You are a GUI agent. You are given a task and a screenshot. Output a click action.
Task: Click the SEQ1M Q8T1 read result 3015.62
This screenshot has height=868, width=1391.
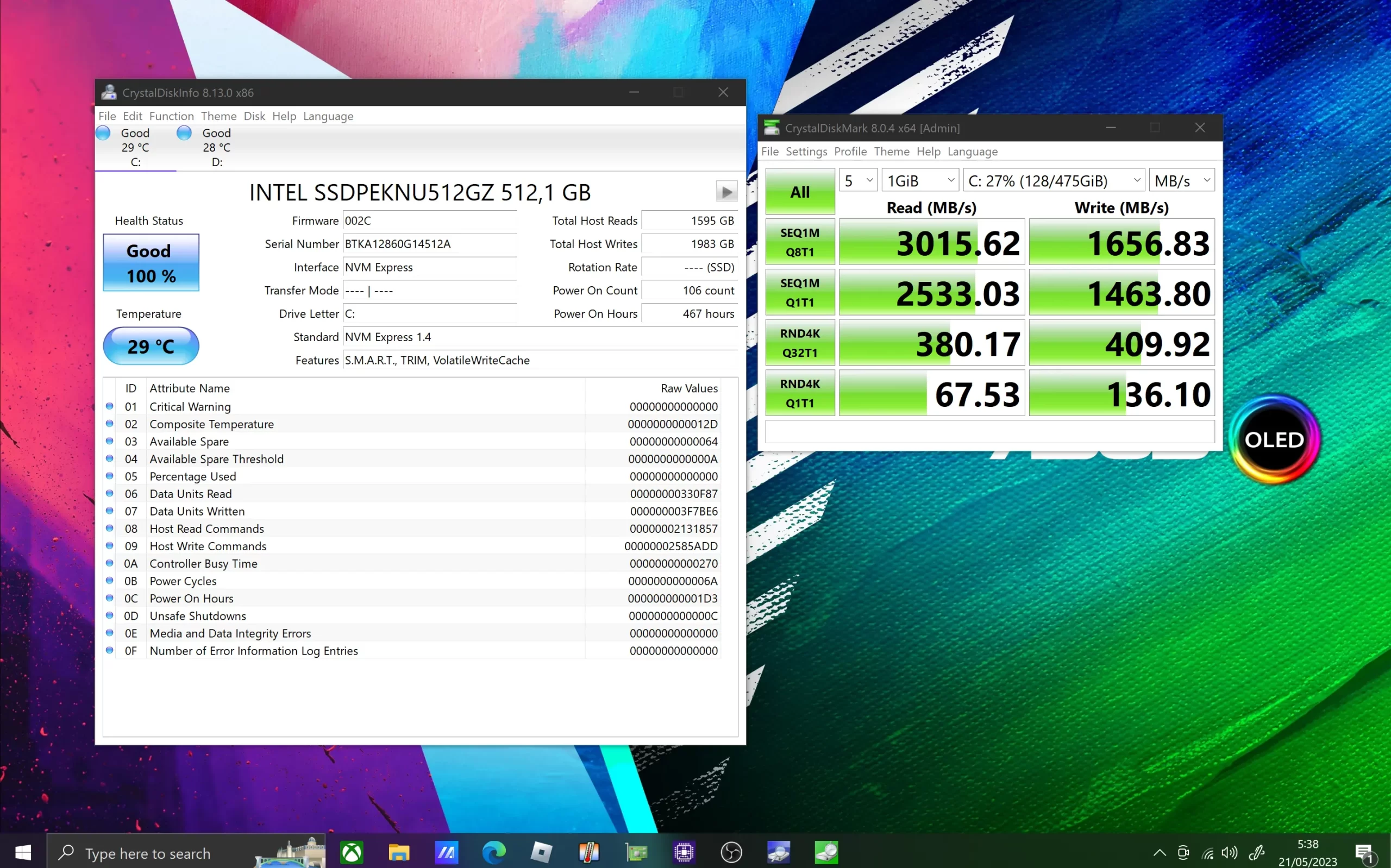(932, 242)
